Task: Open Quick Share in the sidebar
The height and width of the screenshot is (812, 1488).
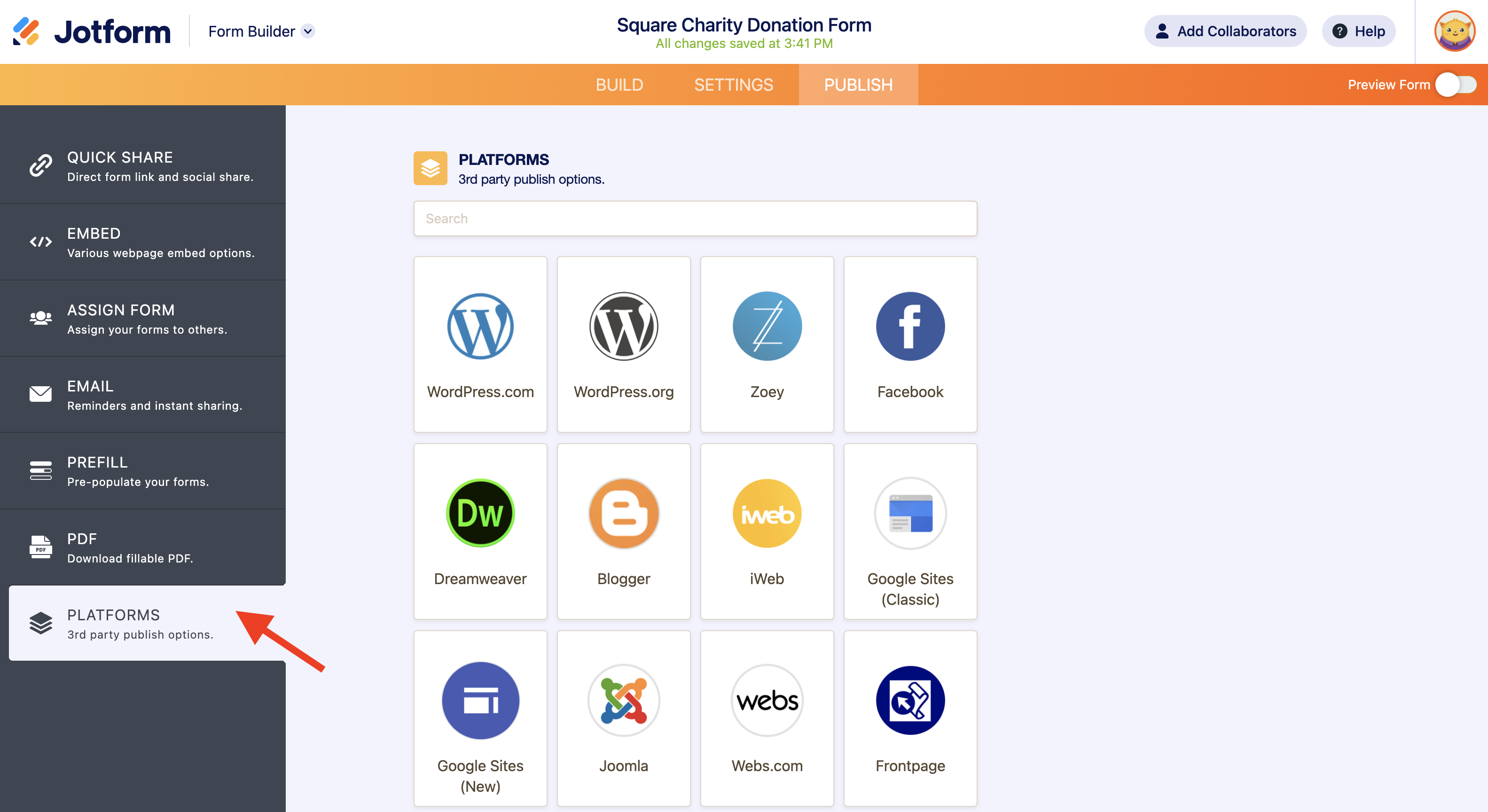Action: 143,166
